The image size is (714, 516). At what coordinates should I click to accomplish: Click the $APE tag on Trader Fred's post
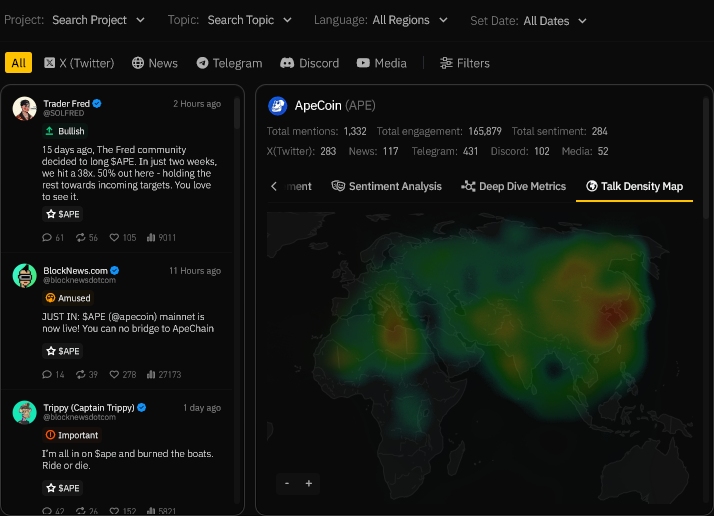pos(63,214)
